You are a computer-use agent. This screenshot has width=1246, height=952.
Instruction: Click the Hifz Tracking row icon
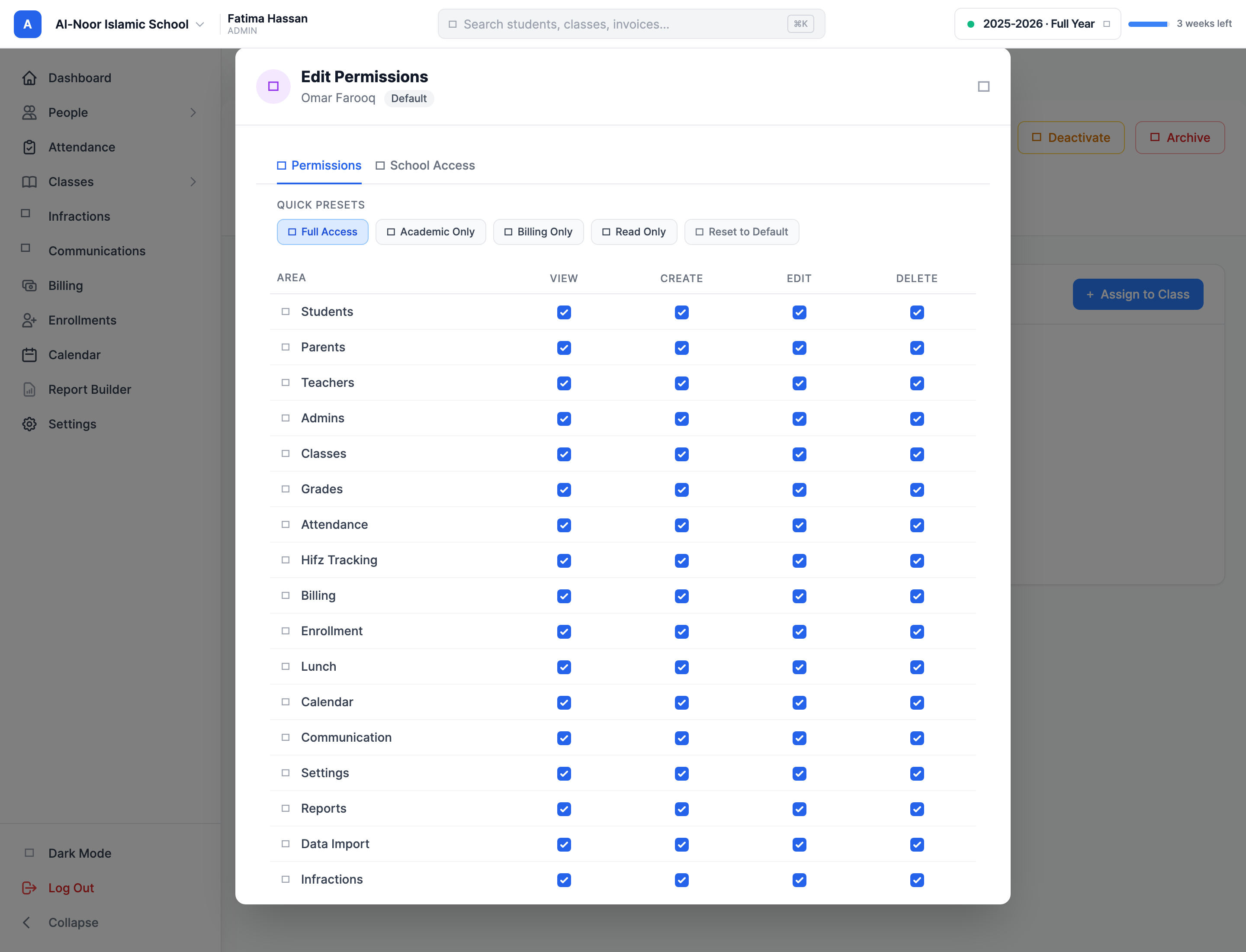pyautogui.click(x=286, y=560)
